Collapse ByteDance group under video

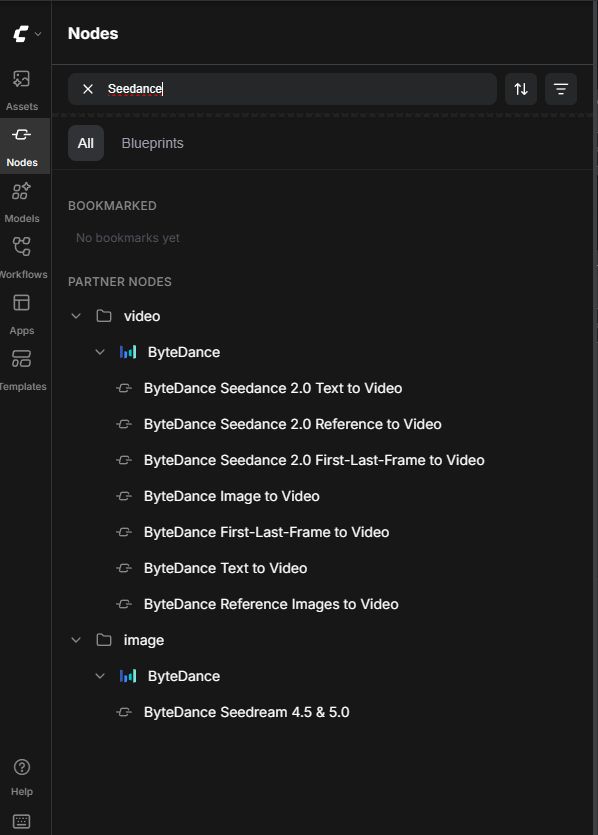click(100, 352)
